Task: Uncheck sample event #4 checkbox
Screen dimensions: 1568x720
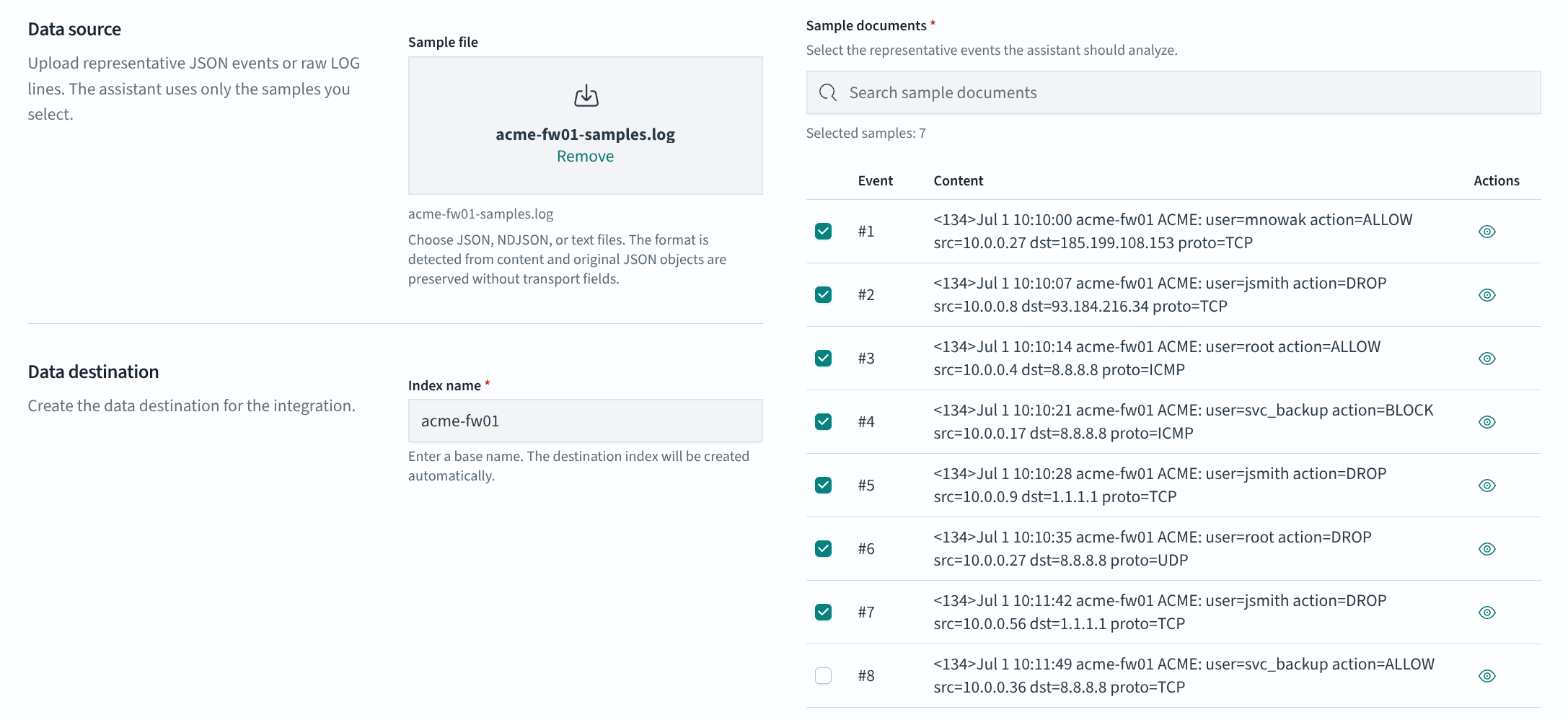Action: click(823, 422)
